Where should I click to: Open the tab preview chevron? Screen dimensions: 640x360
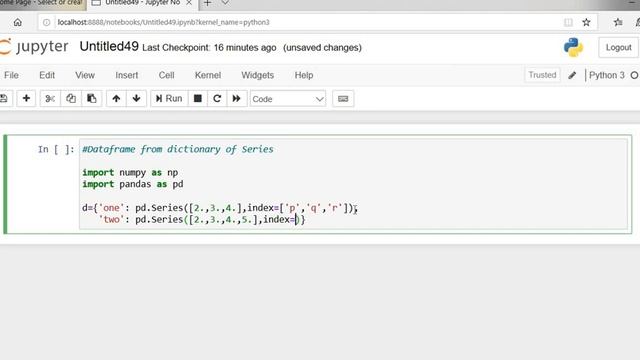tap(225, 3)
